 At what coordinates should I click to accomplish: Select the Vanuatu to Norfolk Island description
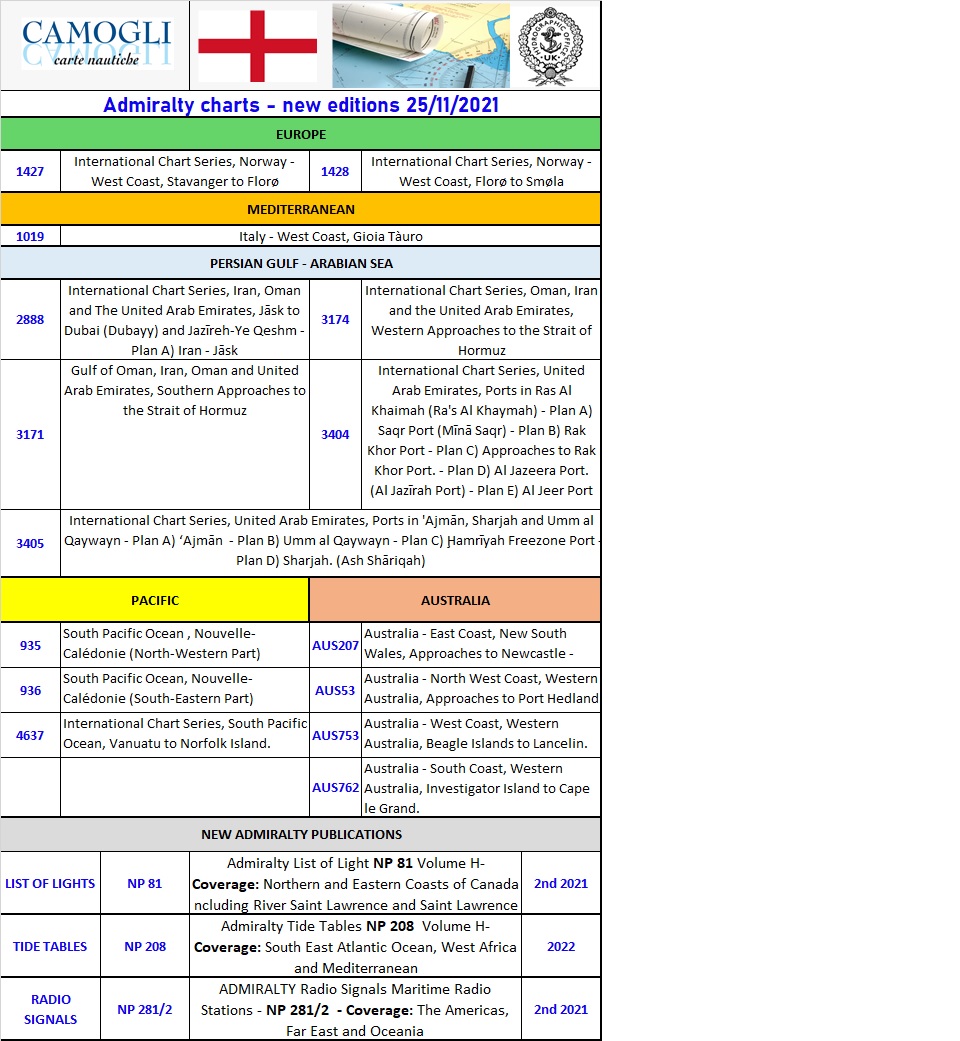tap(185, 734)
